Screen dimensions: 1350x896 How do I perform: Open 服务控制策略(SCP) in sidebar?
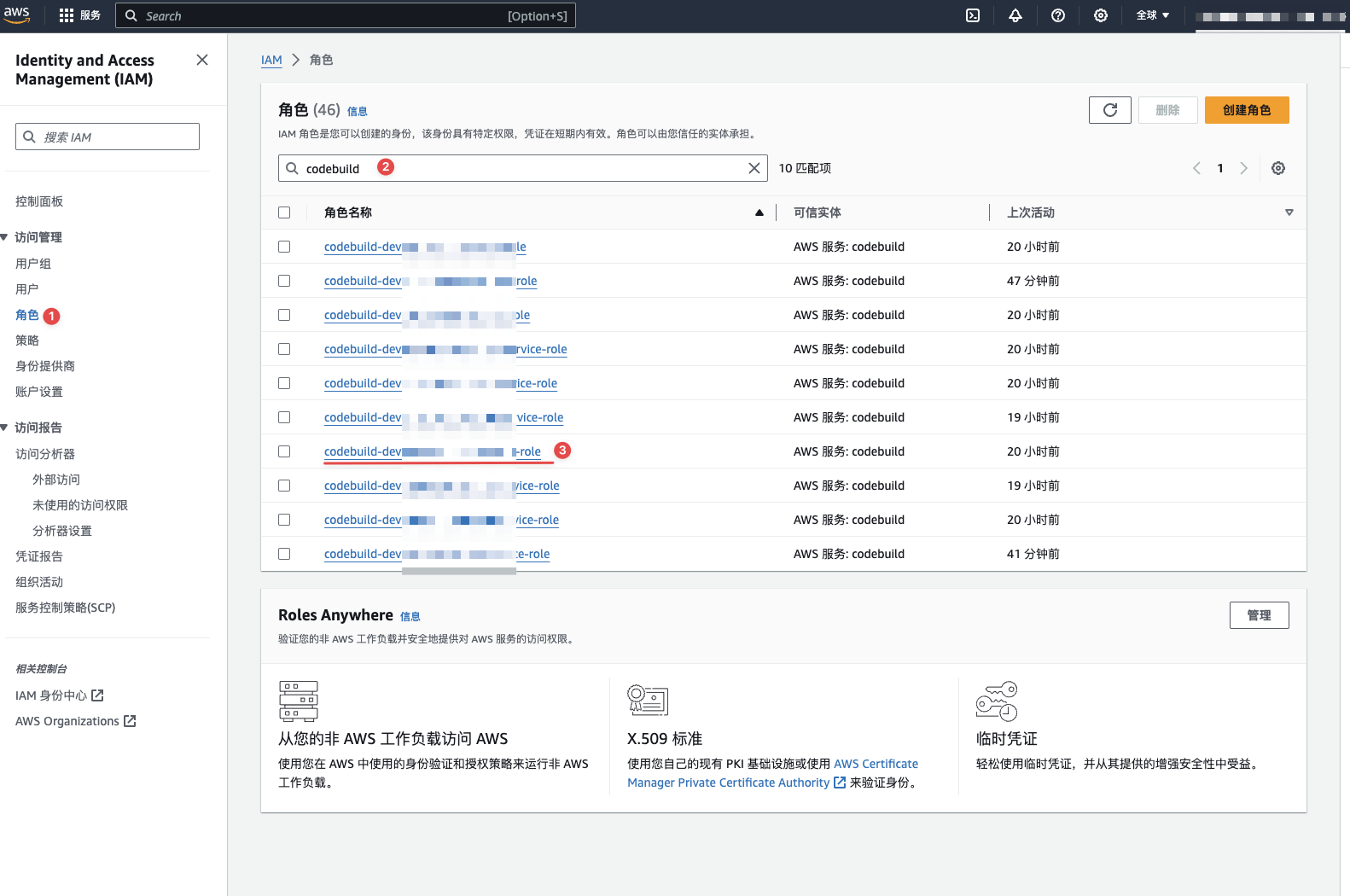click(x=66, y=608)
